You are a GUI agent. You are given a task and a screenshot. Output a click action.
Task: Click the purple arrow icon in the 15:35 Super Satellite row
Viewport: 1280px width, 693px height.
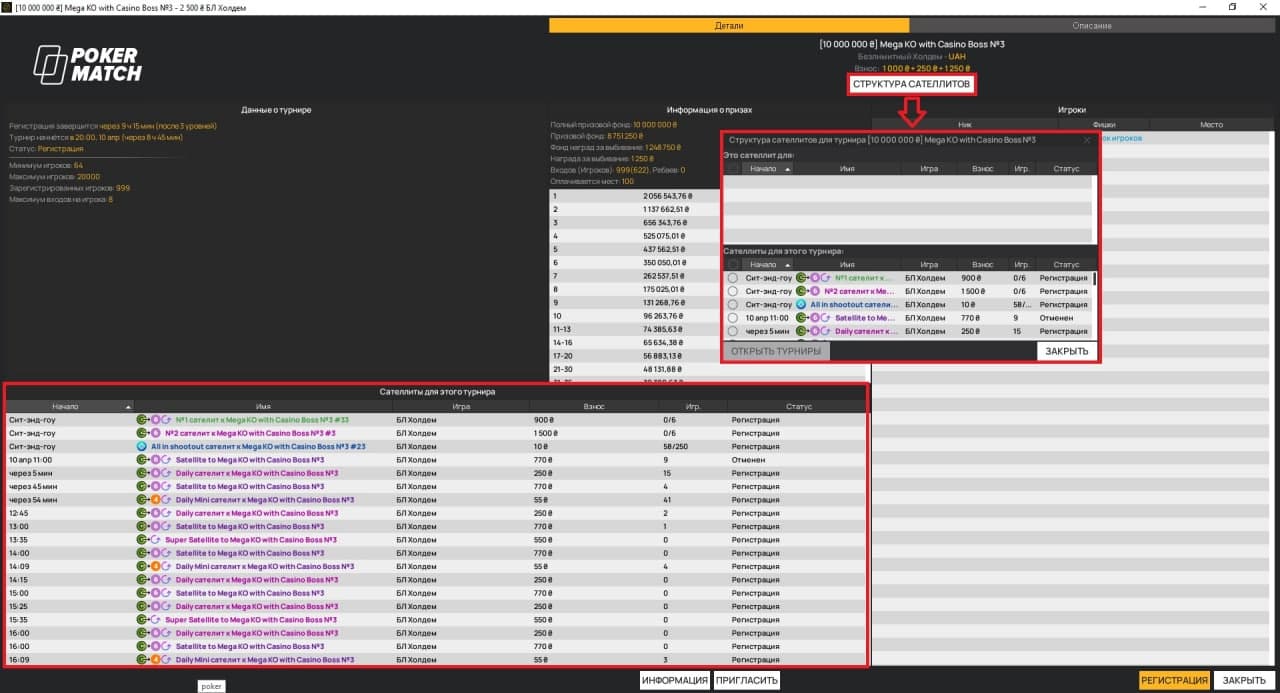(155, 620)
